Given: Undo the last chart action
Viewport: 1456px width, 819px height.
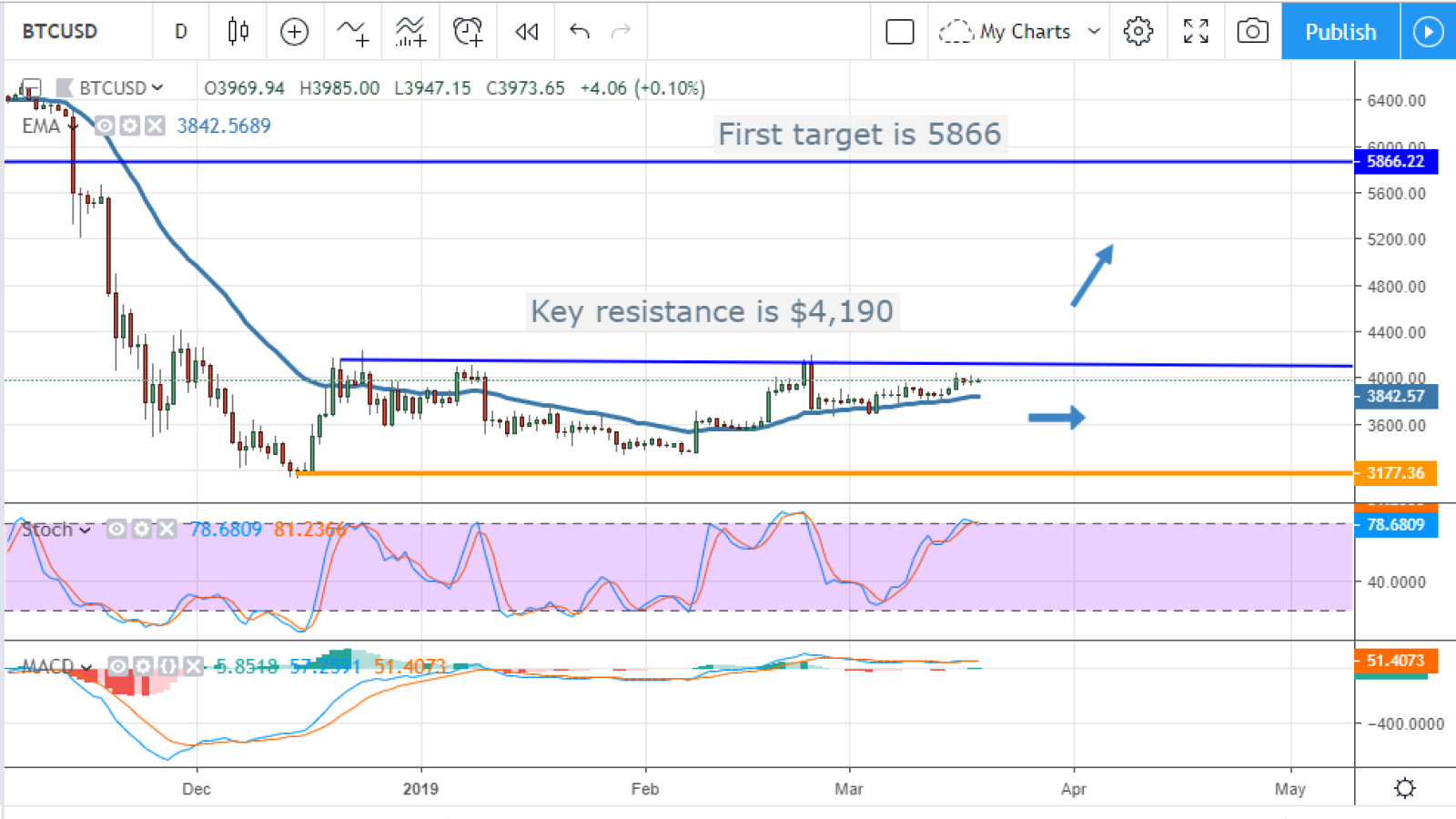Looking at the screenshot, I should [x=579, y=32].
